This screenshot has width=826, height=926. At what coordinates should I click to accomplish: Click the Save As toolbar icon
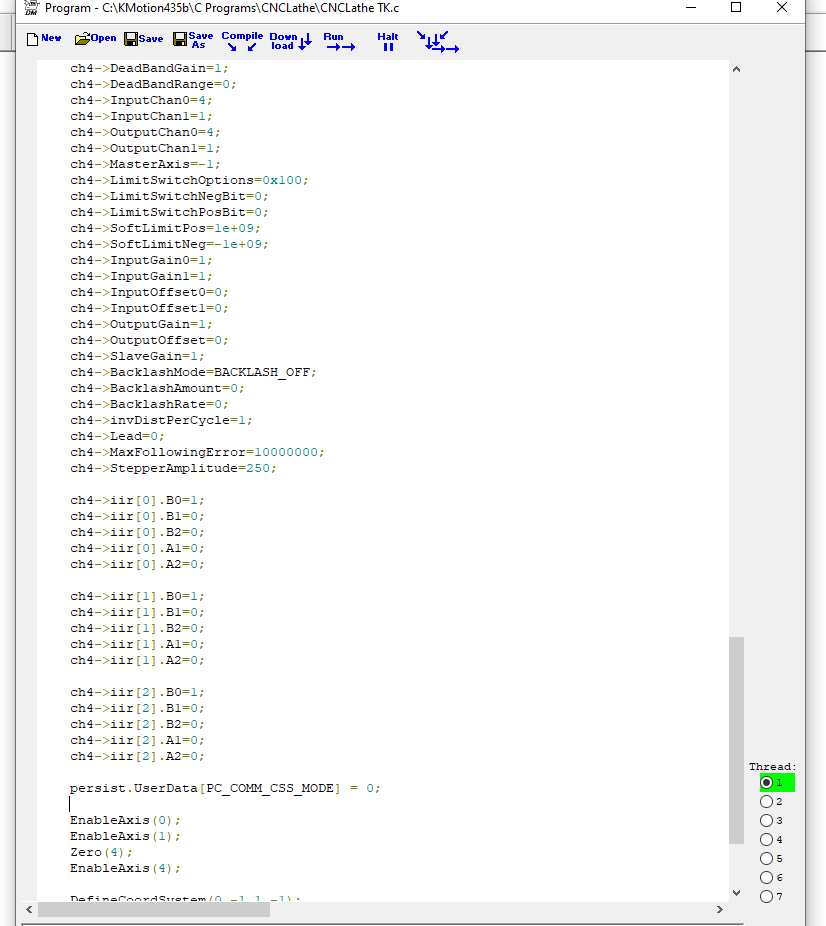coord(192,40)
